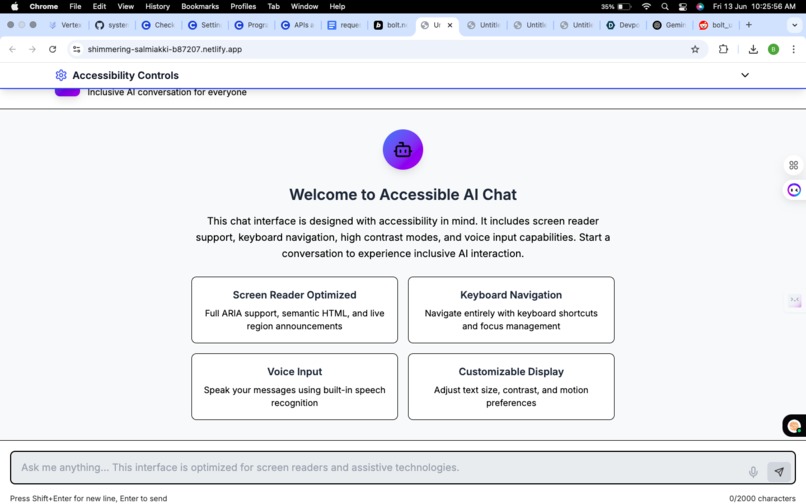The width and height of the screenshot is (806, 504).
Task: Click the 'Customizable Display' card
Action: pyautogui.click(x=511, y=387)
